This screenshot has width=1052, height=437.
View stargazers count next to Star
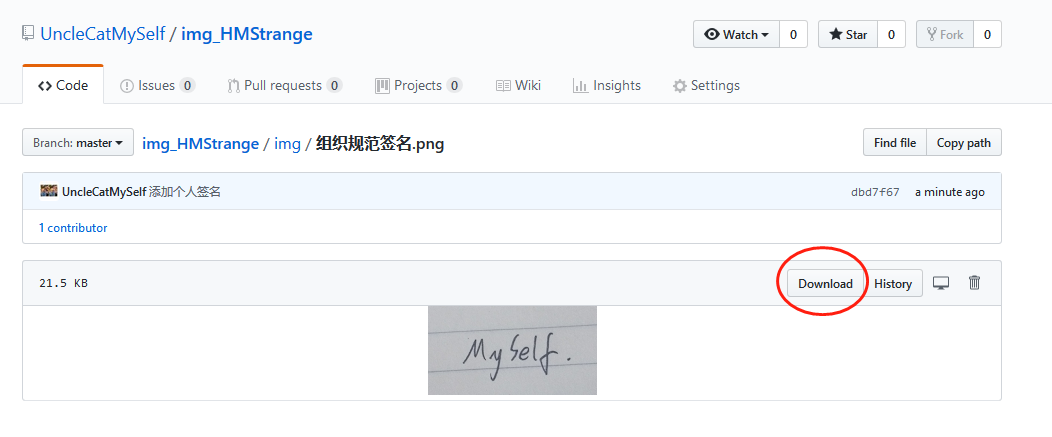click(x=891, y=34)
